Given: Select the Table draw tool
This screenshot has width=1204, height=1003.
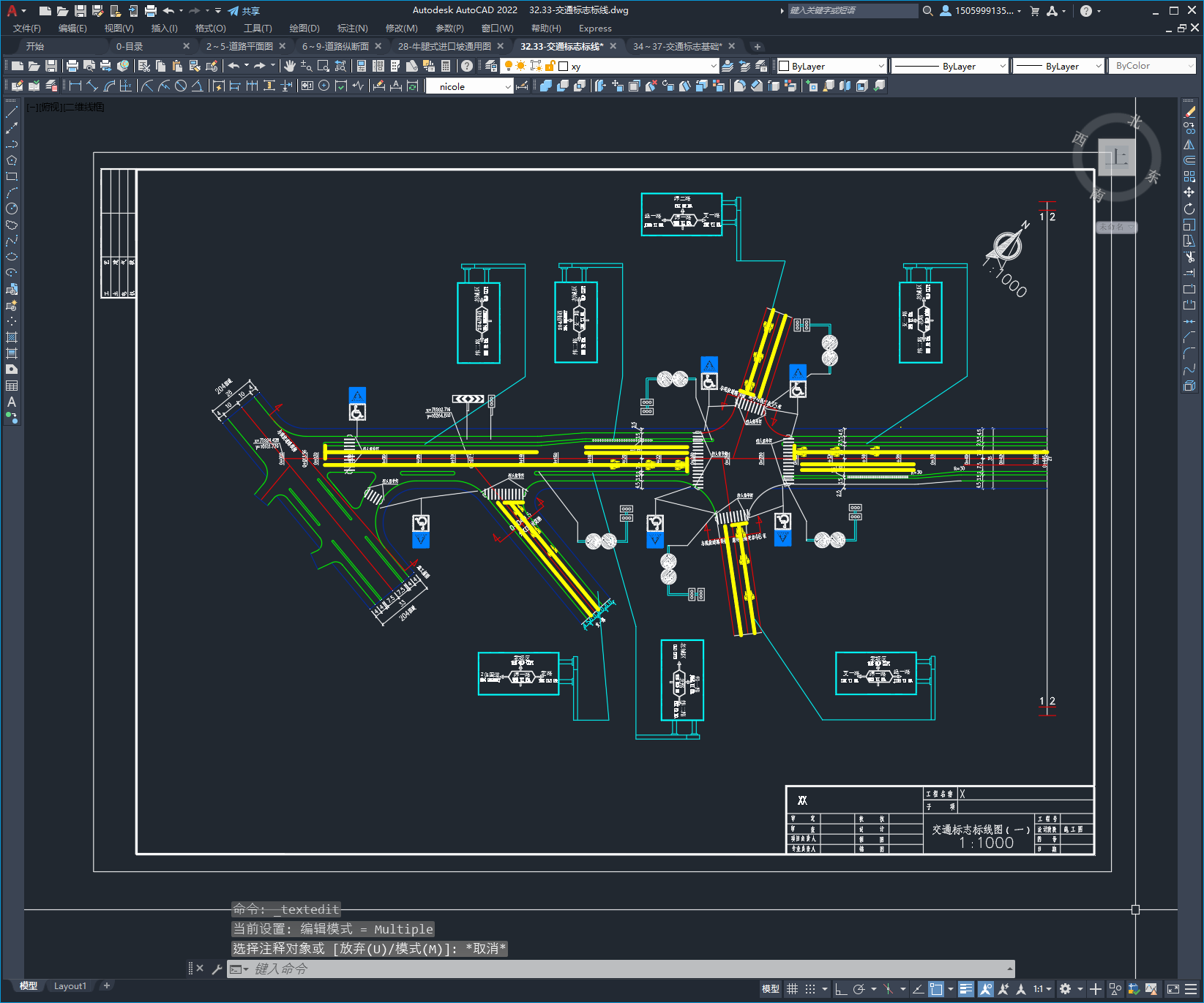Looking at the screenshot, I should pyautogui.click(x=12, y=386).
